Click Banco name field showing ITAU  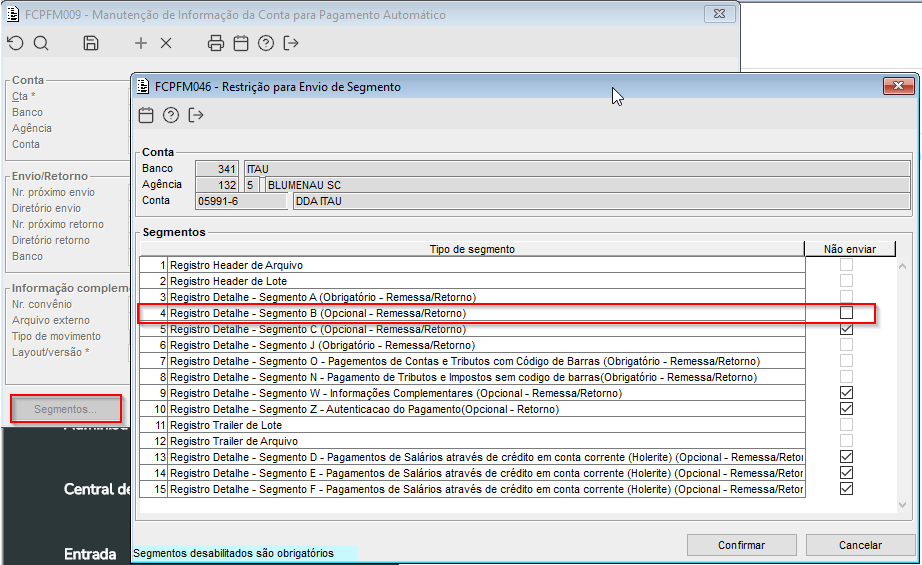click(x=577, y=169)
